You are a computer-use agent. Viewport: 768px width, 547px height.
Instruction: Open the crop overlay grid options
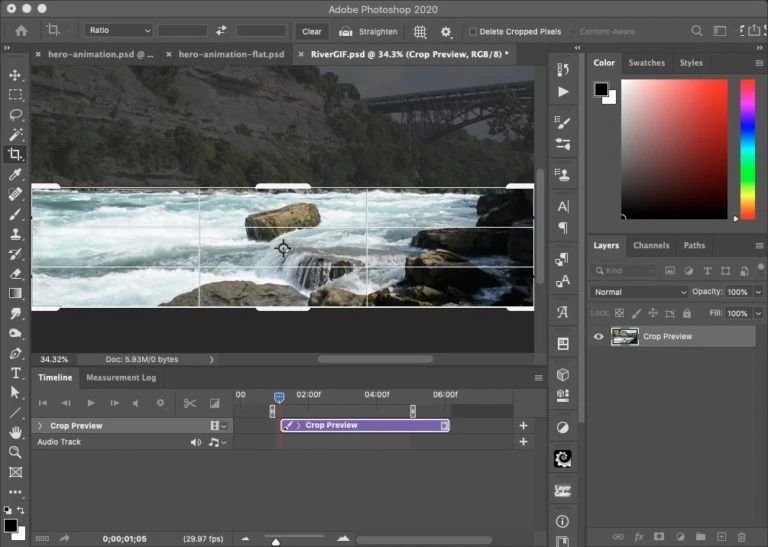point(420,31)
